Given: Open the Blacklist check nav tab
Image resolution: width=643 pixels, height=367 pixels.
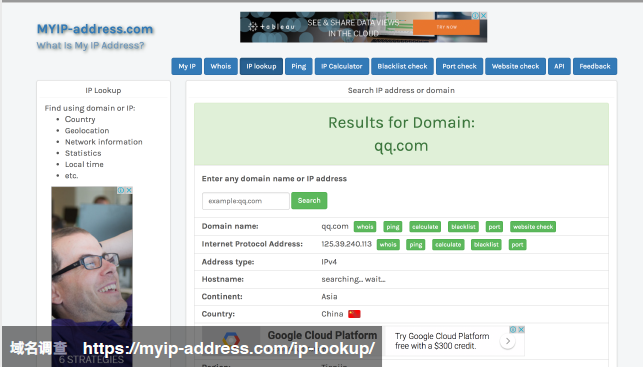Looking at the screenshot, I should point(402,66).
